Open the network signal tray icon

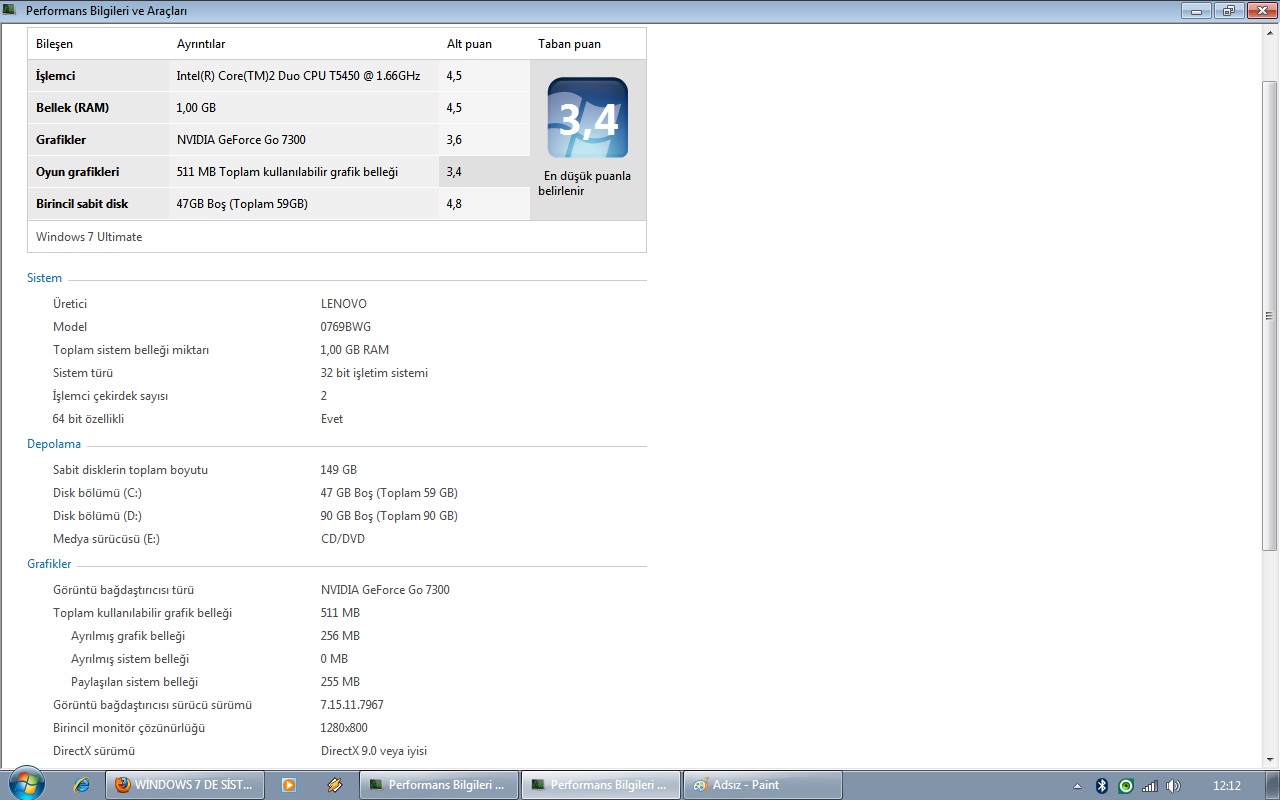[x=1150, y=786]
